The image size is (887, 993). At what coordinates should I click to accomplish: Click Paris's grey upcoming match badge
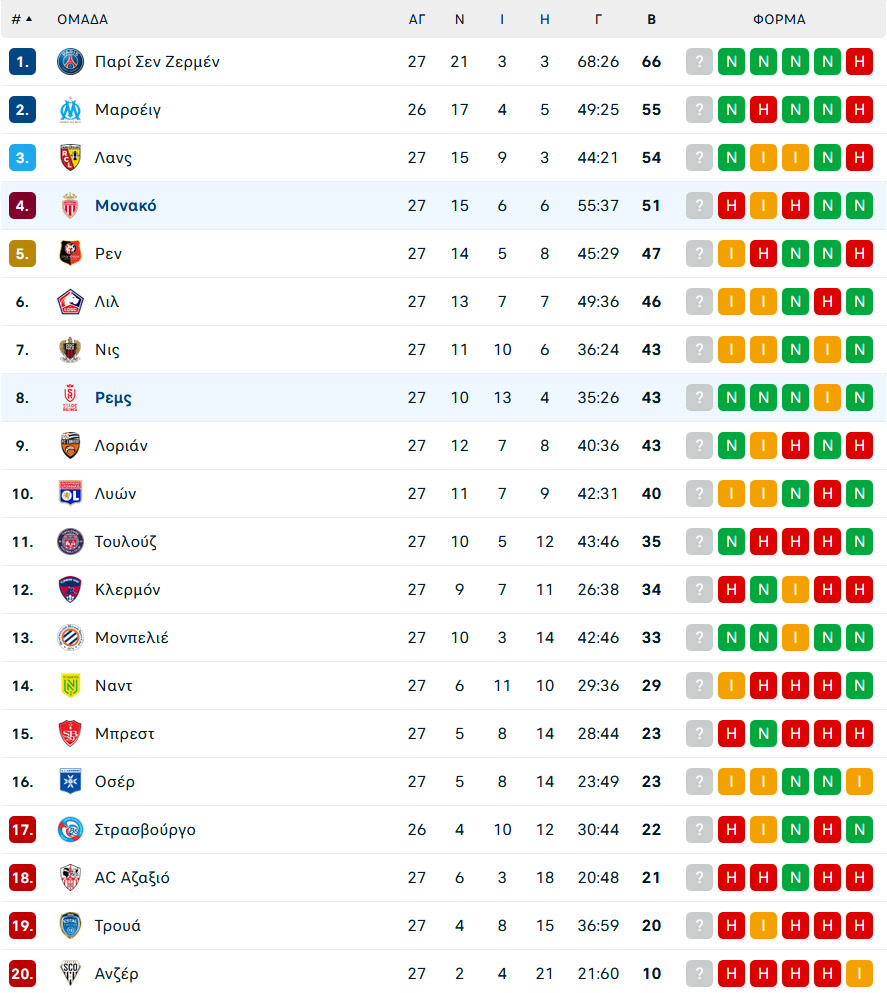(700, 61)
